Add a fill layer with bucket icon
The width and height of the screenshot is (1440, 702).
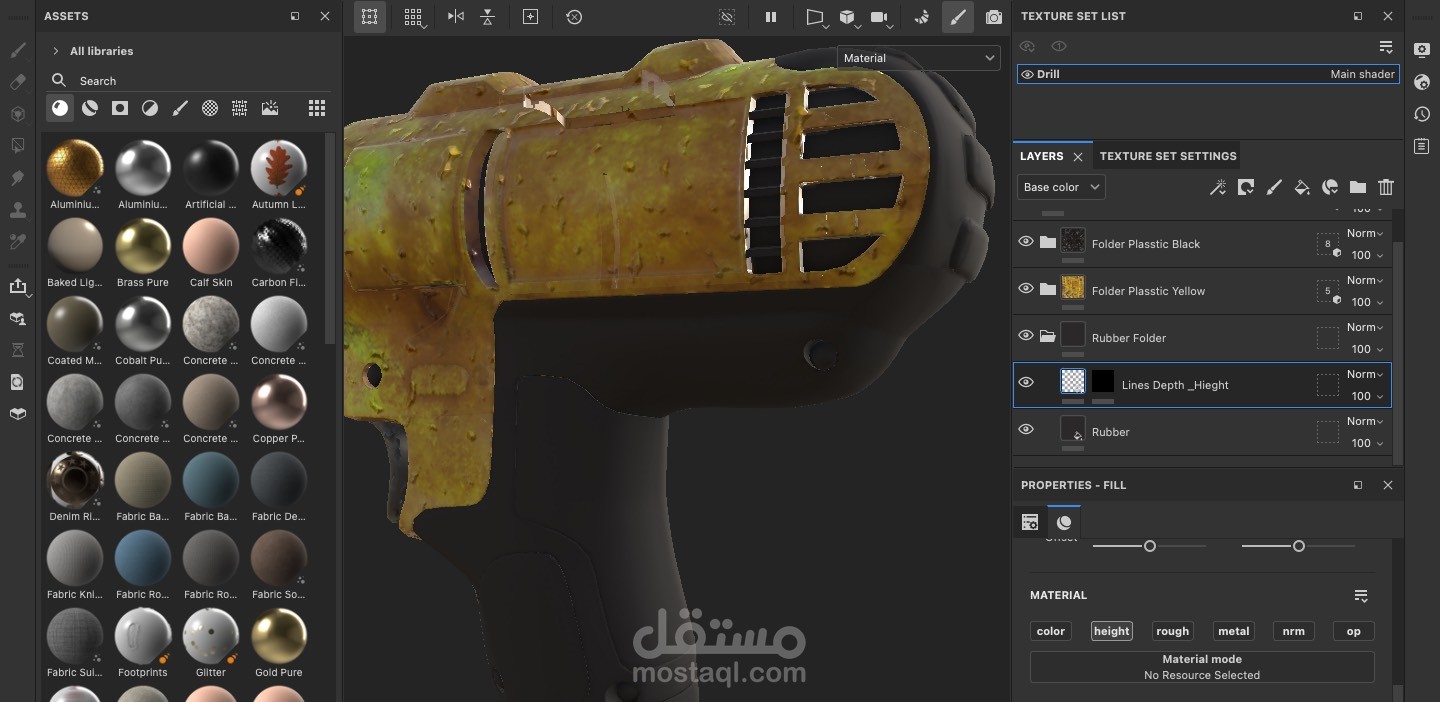(1302, 187)
